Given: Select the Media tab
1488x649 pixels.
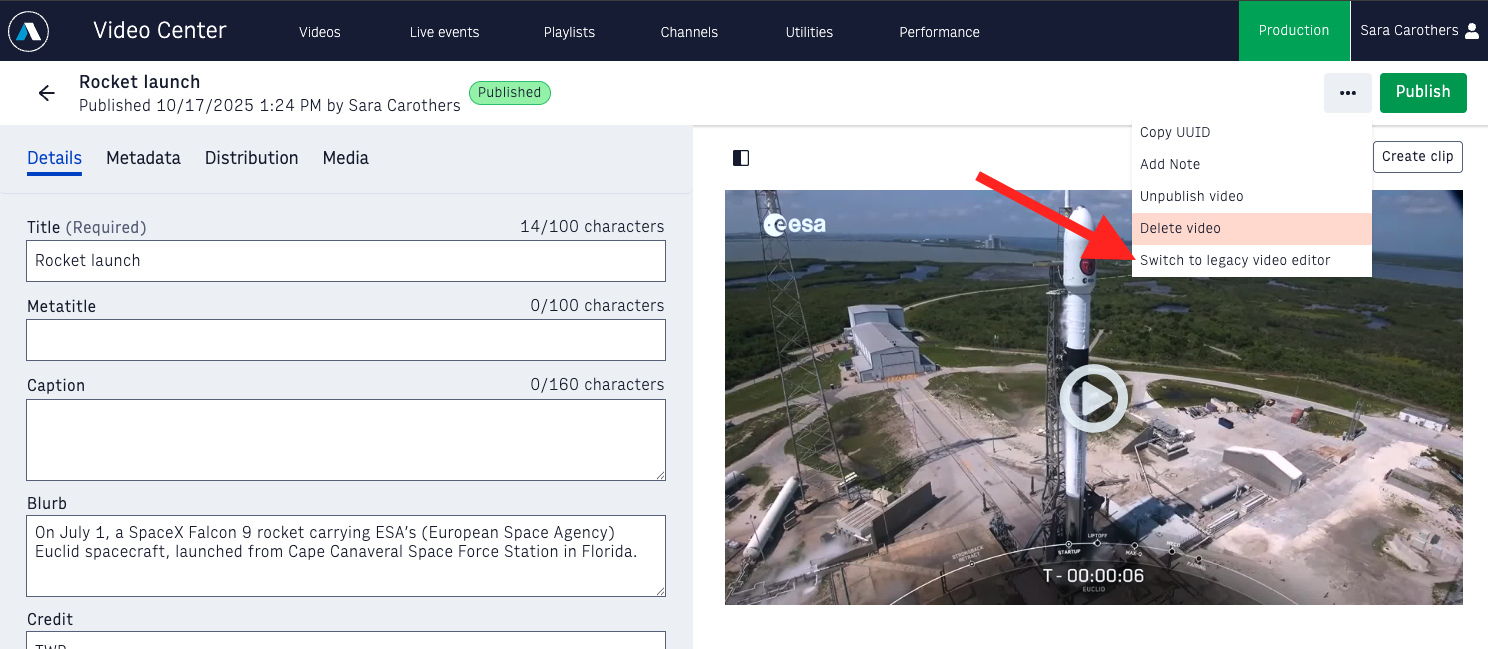Looking at the screenshot, I should pyautogui.click(x=345, y=158).
